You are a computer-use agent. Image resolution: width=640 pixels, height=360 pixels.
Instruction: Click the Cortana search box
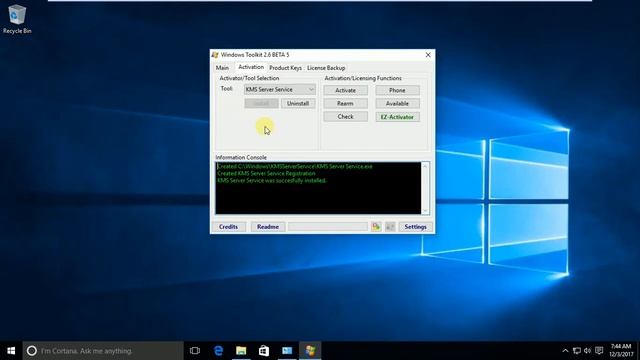tap(103, 351)
